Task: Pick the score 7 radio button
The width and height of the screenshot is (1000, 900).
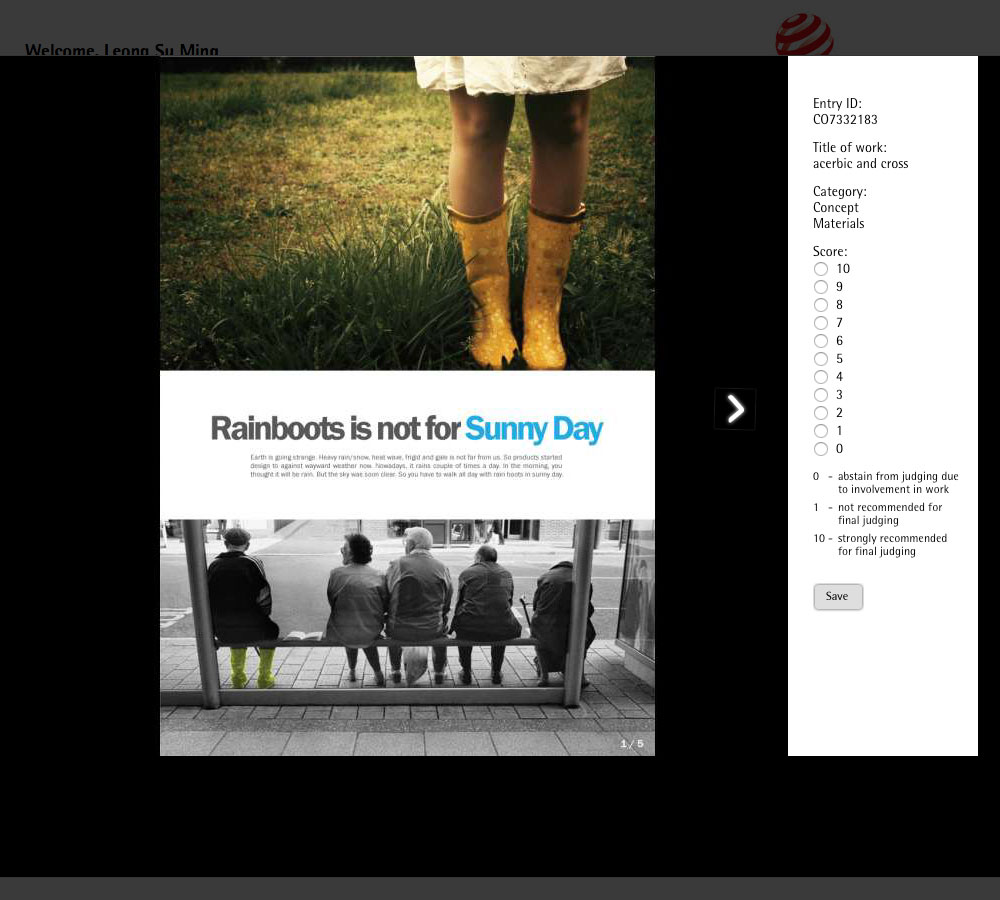Action: coord(821,323)
